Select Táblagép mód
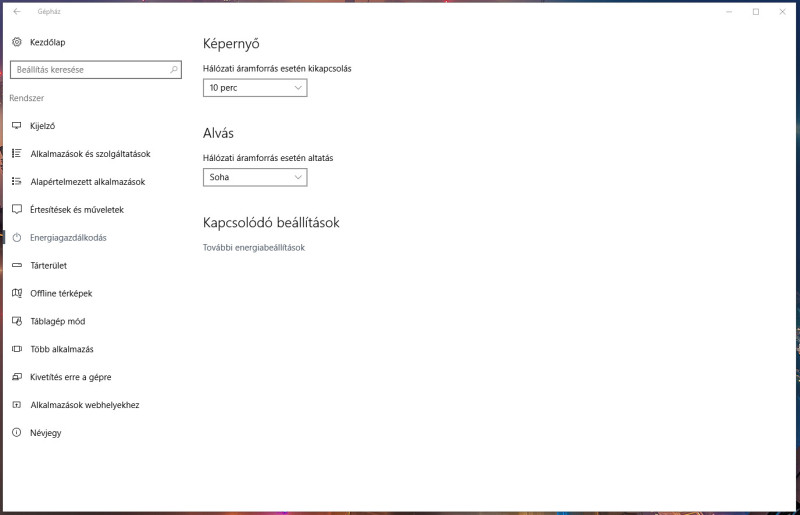 click(58, 322)
